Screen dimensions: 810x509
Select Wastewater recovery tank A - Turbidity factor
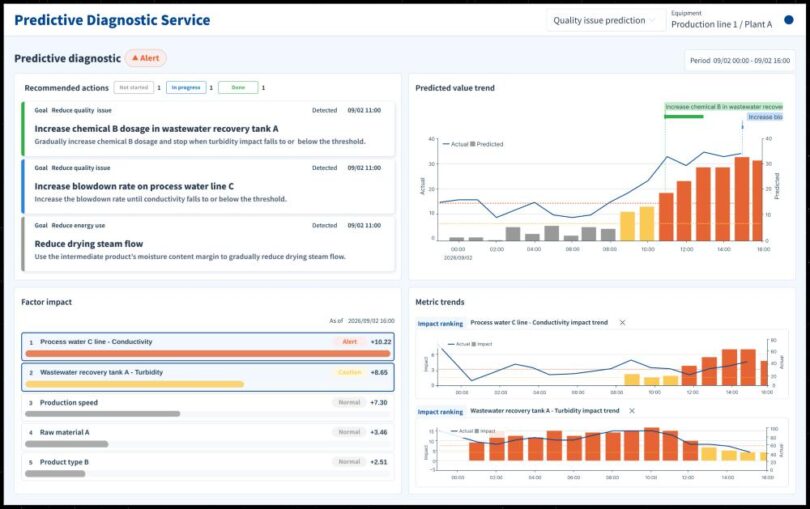pos(208,377)
